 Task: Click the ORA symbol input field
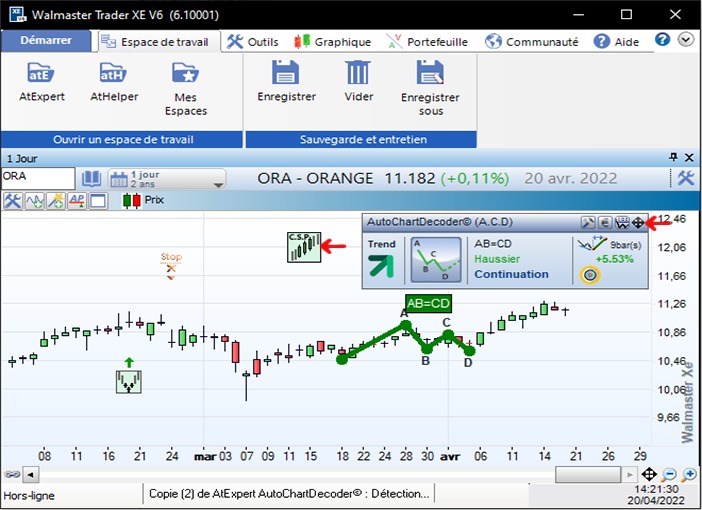38,178
